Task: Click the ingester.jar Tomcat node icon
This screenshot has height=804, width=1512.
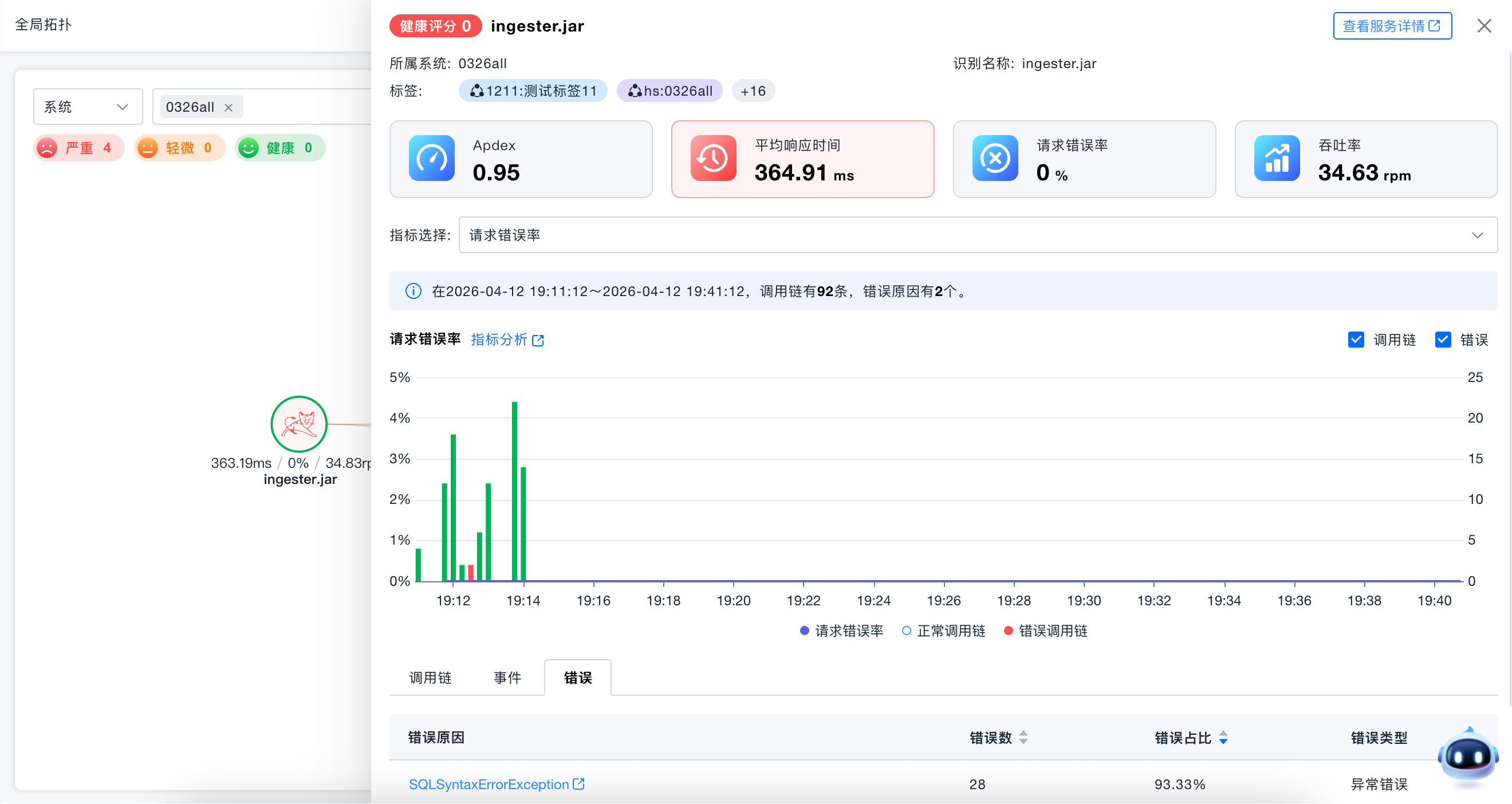Action: [299, 424]
